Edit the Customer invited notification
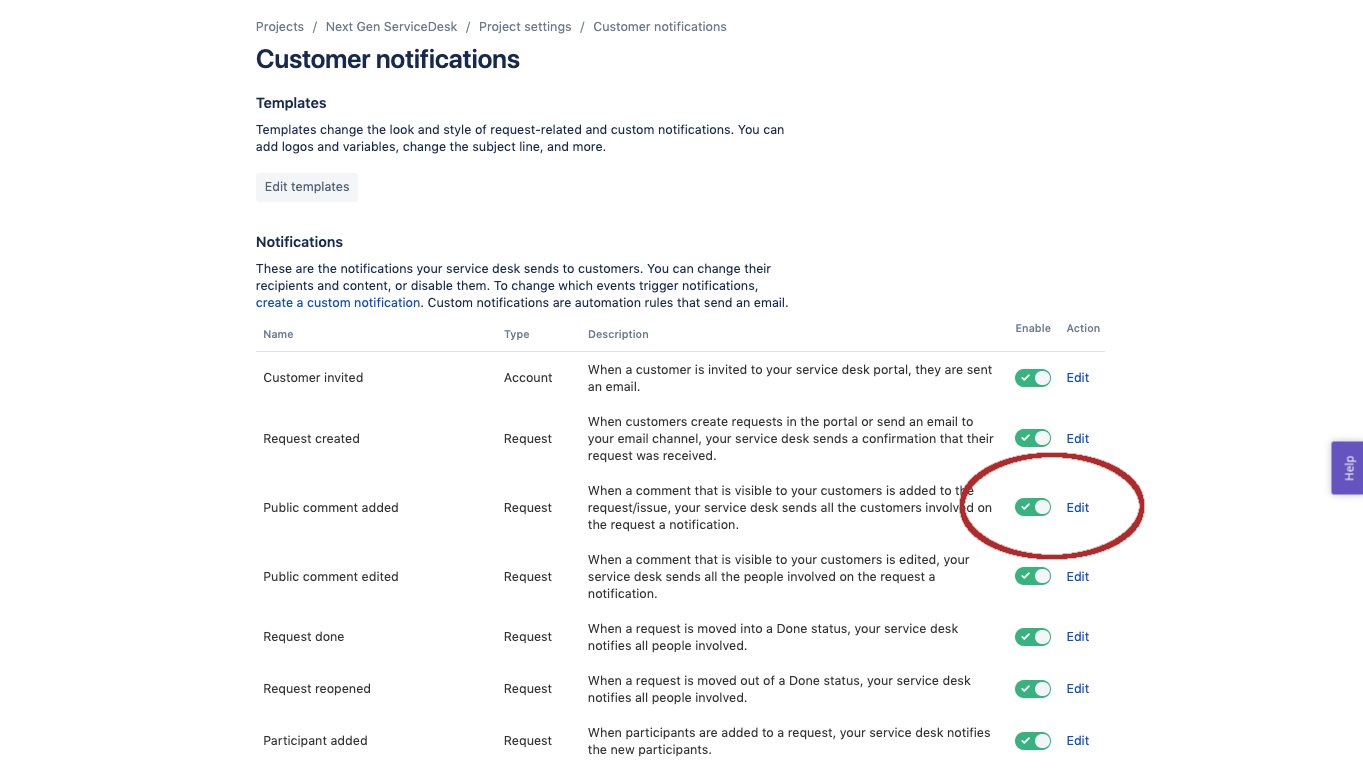Image resolution: width=1363 pixels, height=772 pixels. [1077, 378]
